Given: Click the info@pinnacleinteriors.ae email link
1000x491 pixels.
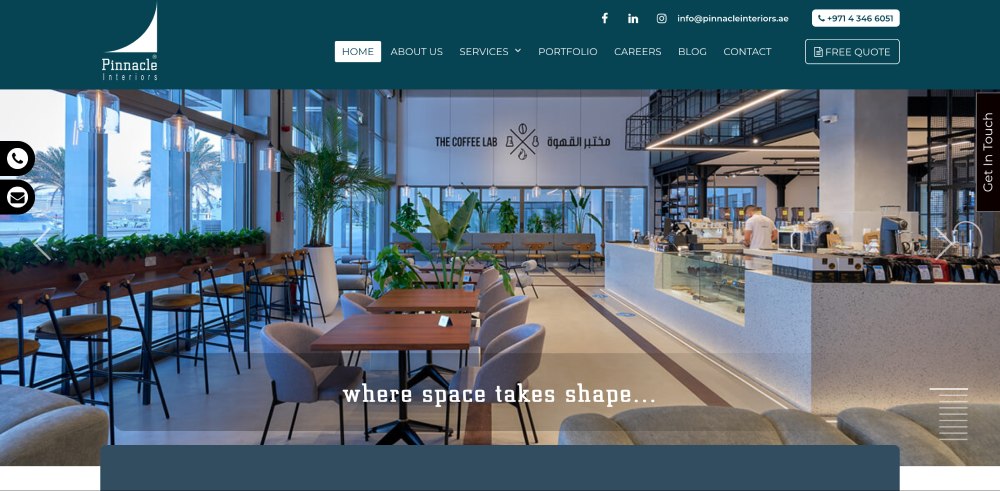Looking at the screenshot, I should pos(733,18).
